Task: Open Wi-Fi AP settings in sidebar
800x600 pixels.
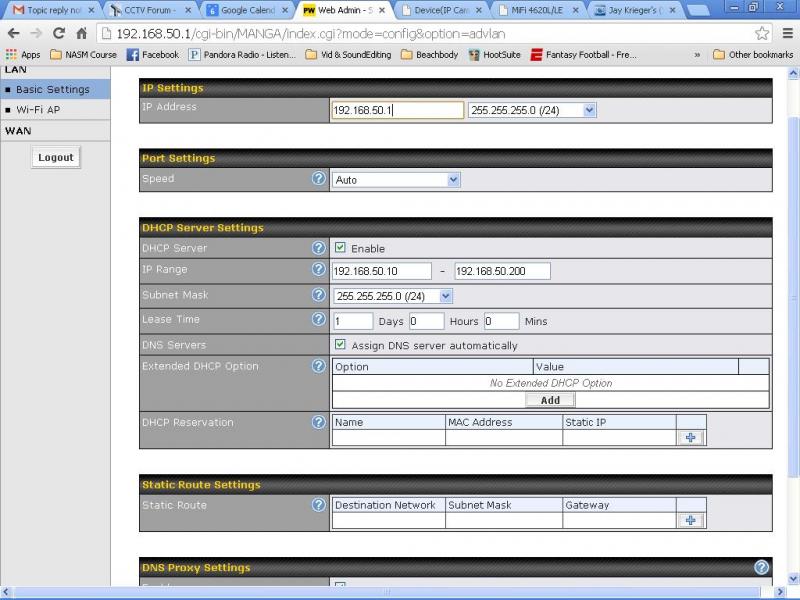Action: coord(55,110)
